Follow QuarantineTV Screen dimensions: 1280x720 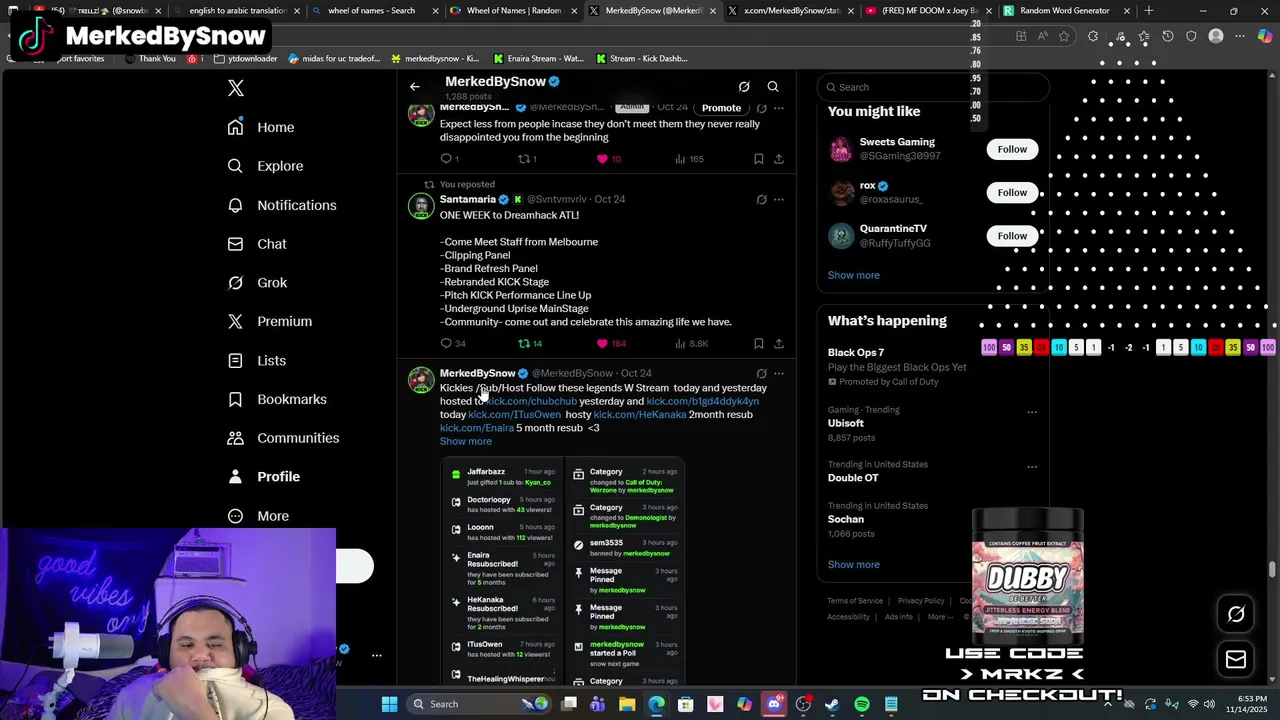pos(1012,236)
